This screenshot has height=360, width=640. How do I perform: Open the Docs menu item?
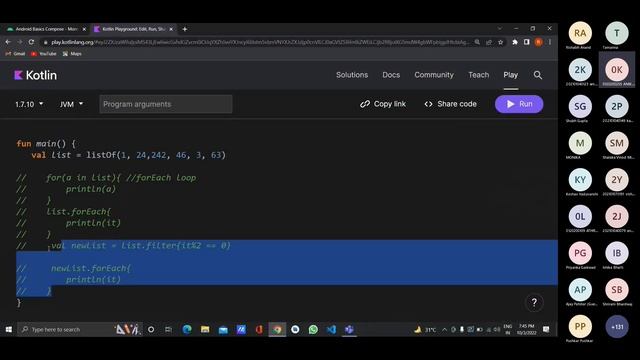[x=391, y=75]
